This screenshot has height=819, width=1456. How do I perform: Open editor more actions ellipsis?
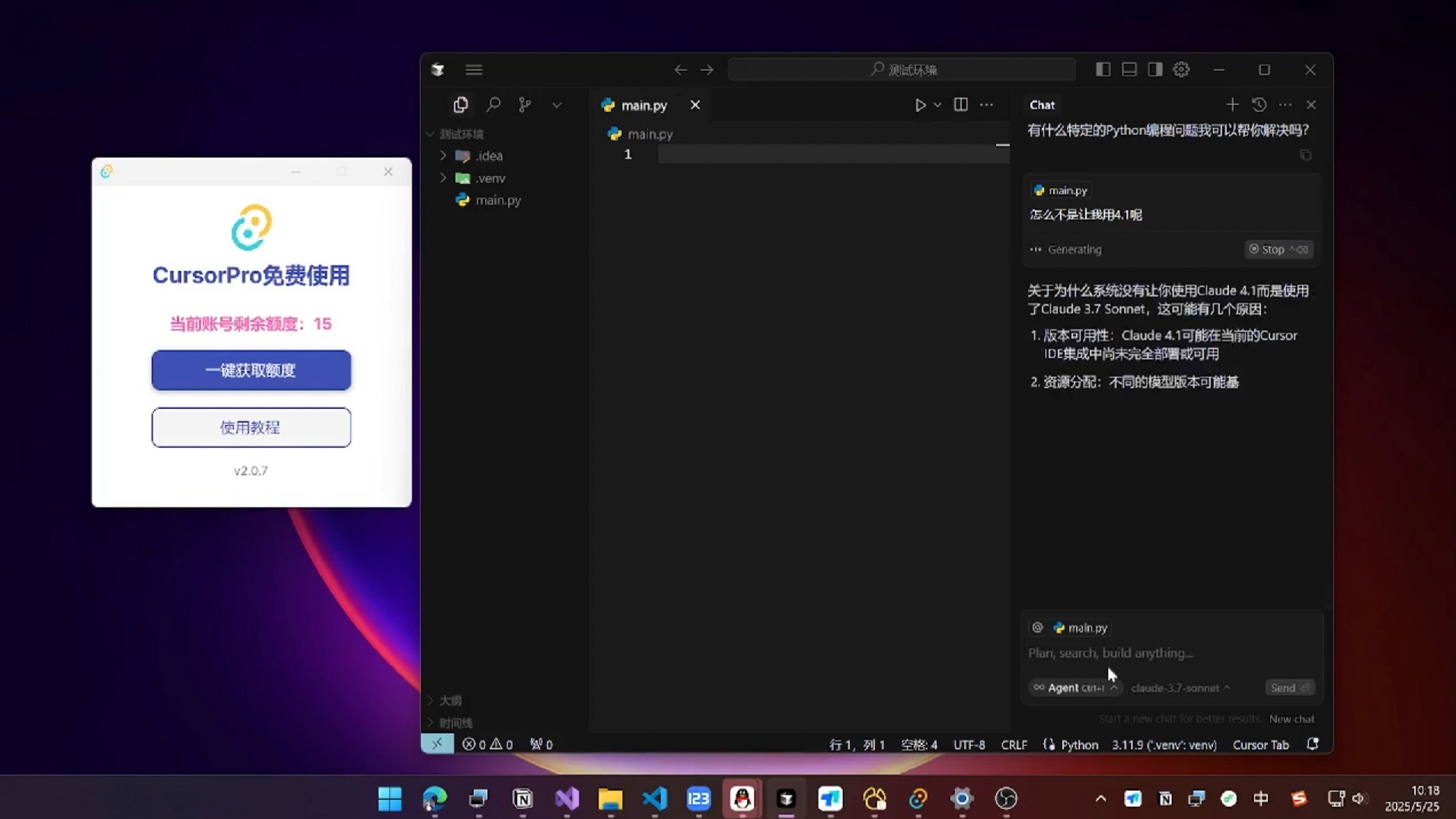(986, 104)
